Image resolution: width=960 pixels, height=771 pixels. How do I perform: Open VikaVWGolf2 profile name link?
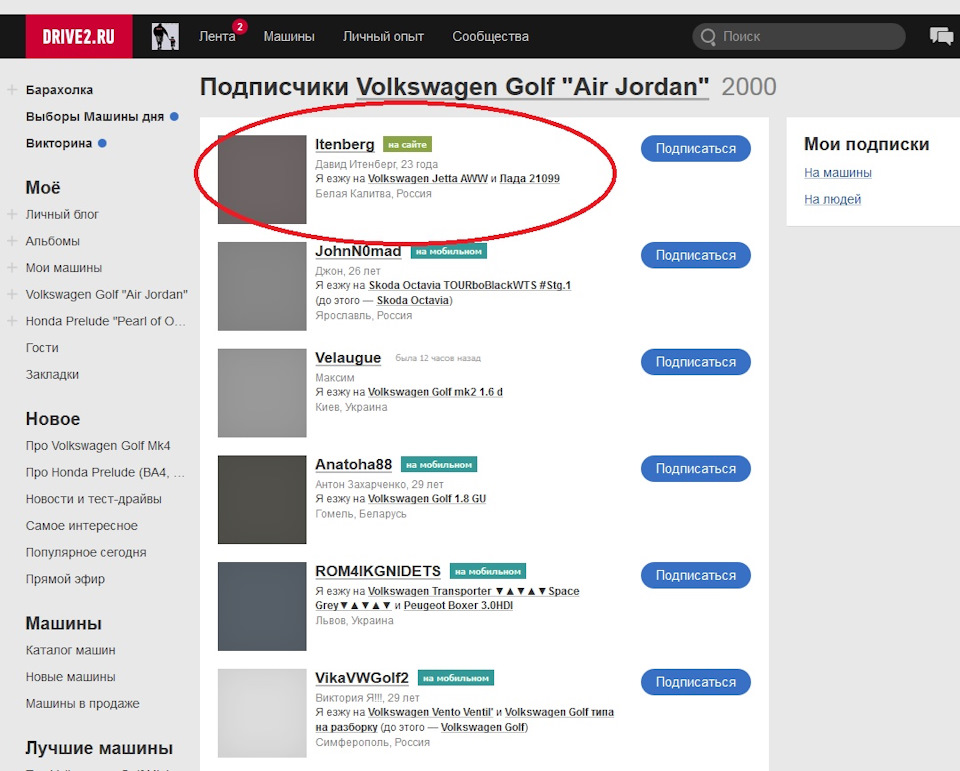pos(362,678)
